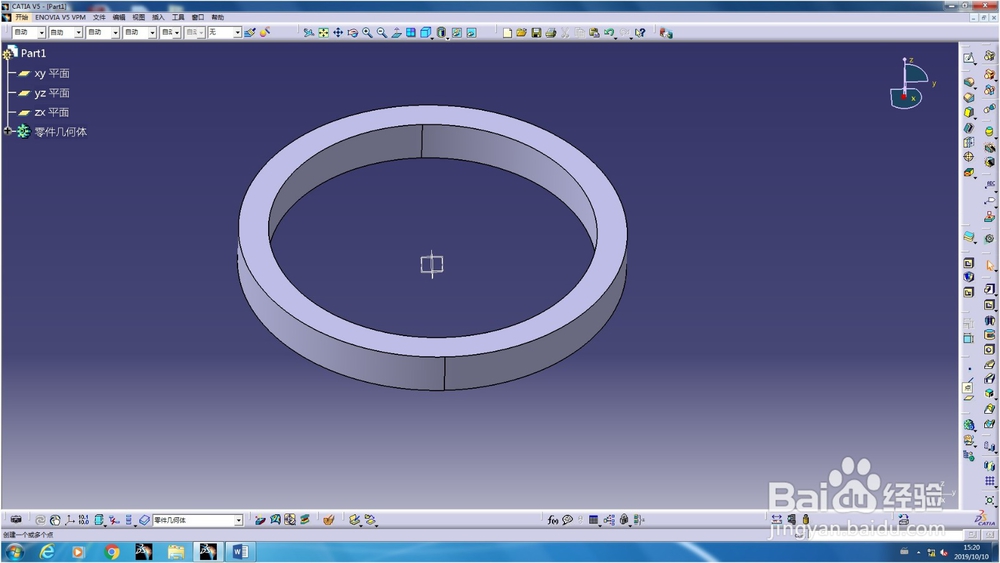Image resolution: width=1000 pixels, height=563 pixels.
Task: Click the Create Multi-View icon
Action: tap(411, 33)
